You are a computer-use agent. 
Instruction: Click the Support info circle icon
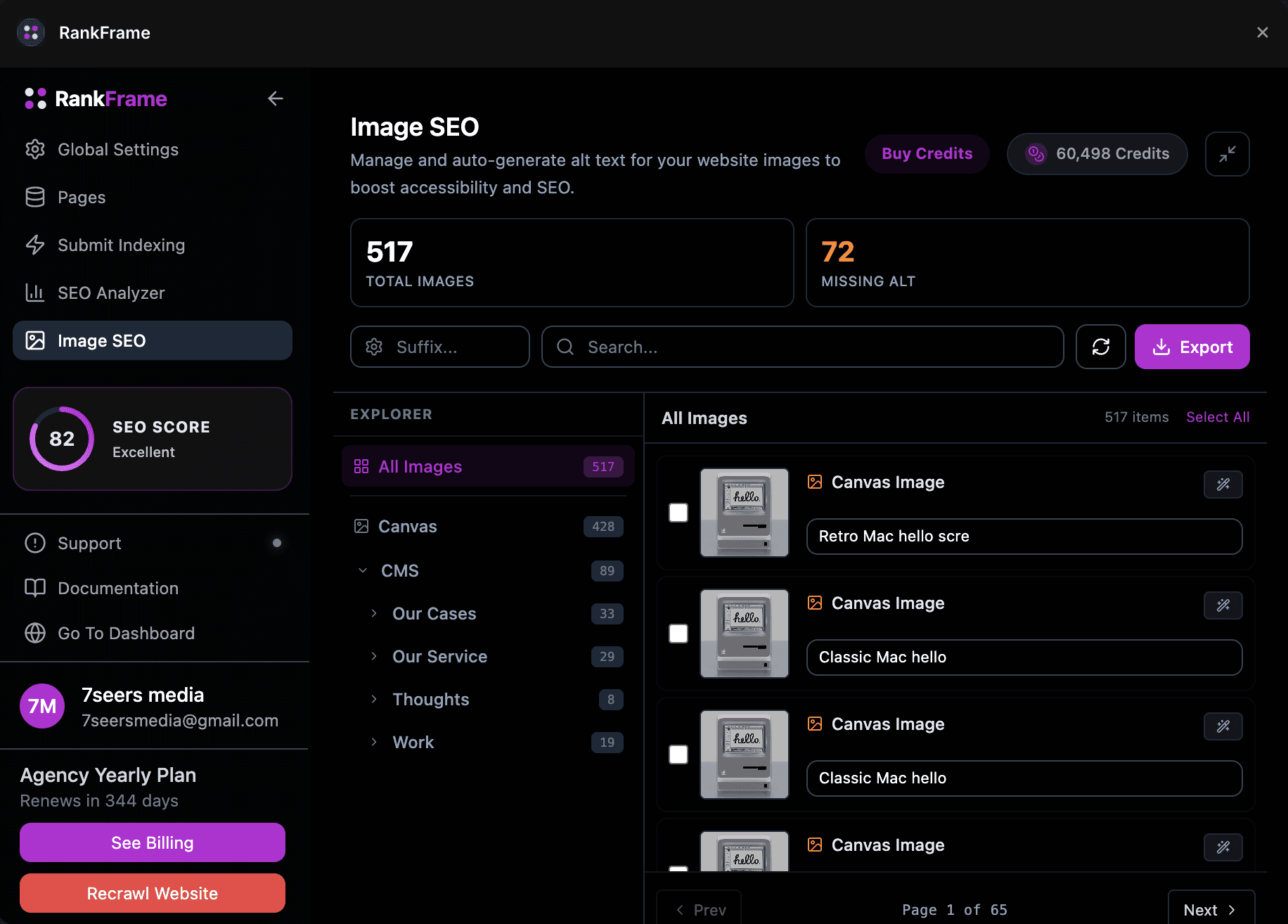(x=35, y=543)
